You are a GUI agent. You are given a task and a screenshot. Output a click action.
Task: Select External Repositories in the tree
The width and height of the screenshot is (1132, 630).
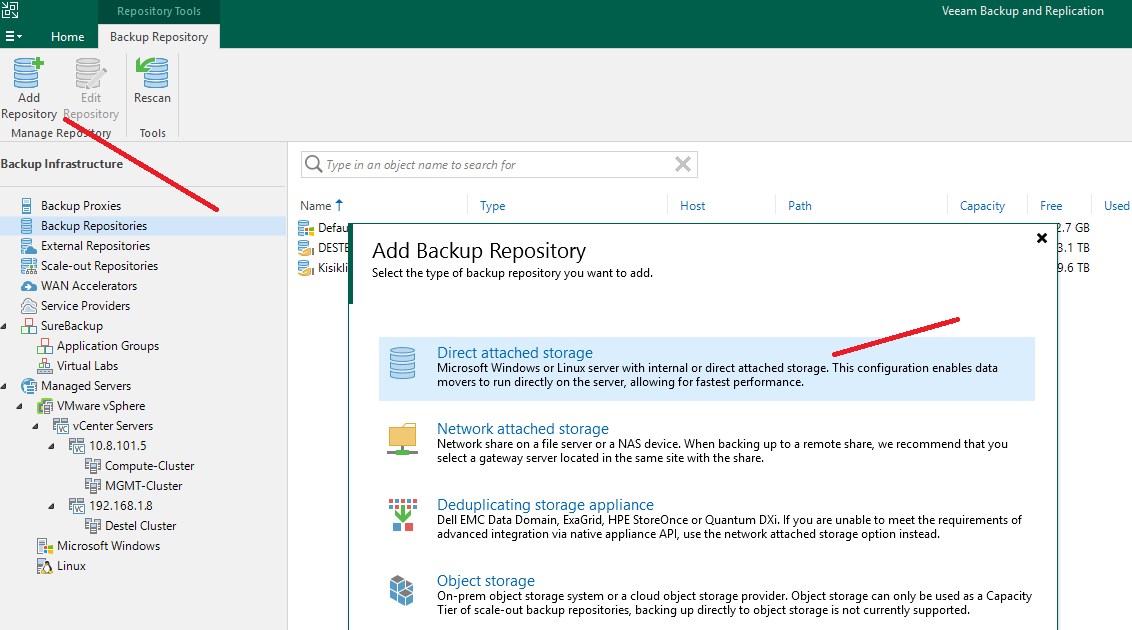[x=95, y=246]
